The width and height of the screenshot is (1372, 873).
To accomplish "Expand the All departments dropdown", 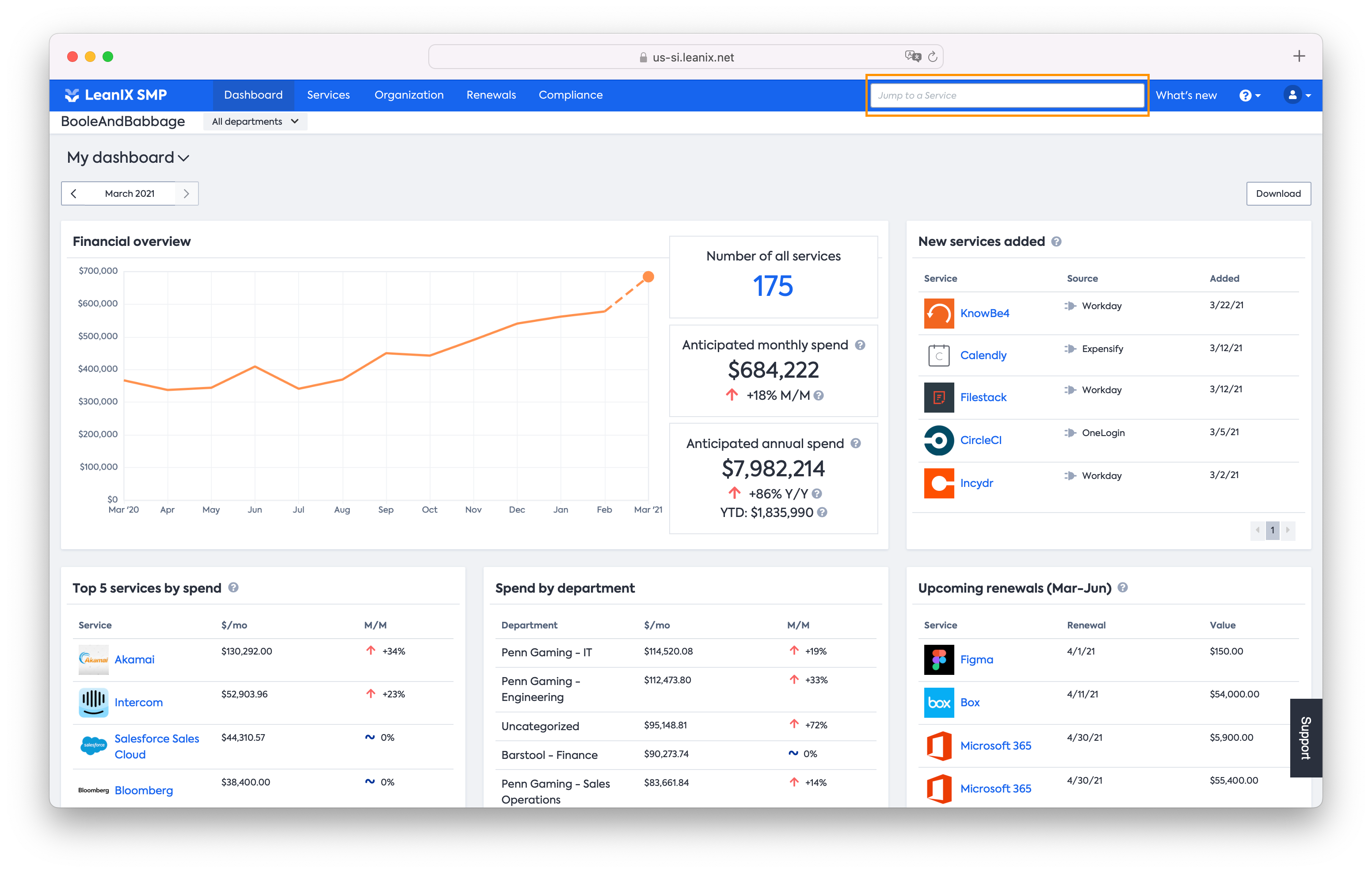I will tap(255, 122).
